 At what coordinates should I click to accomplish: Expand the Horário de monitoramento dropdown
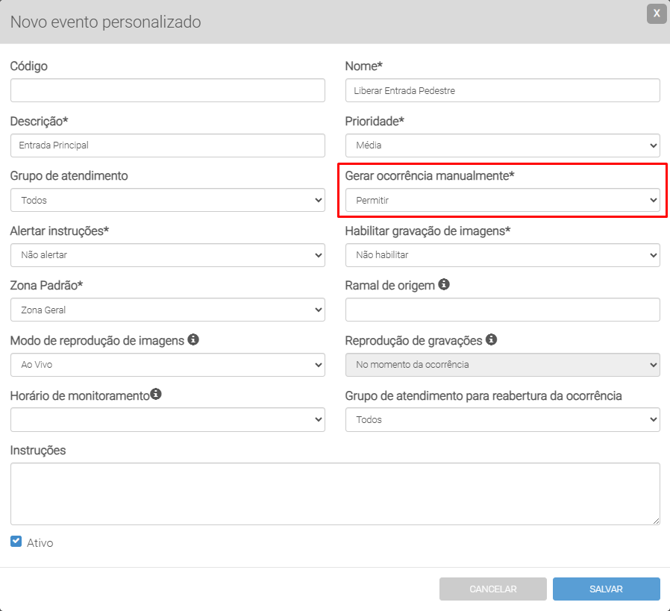tap(167, 420)
